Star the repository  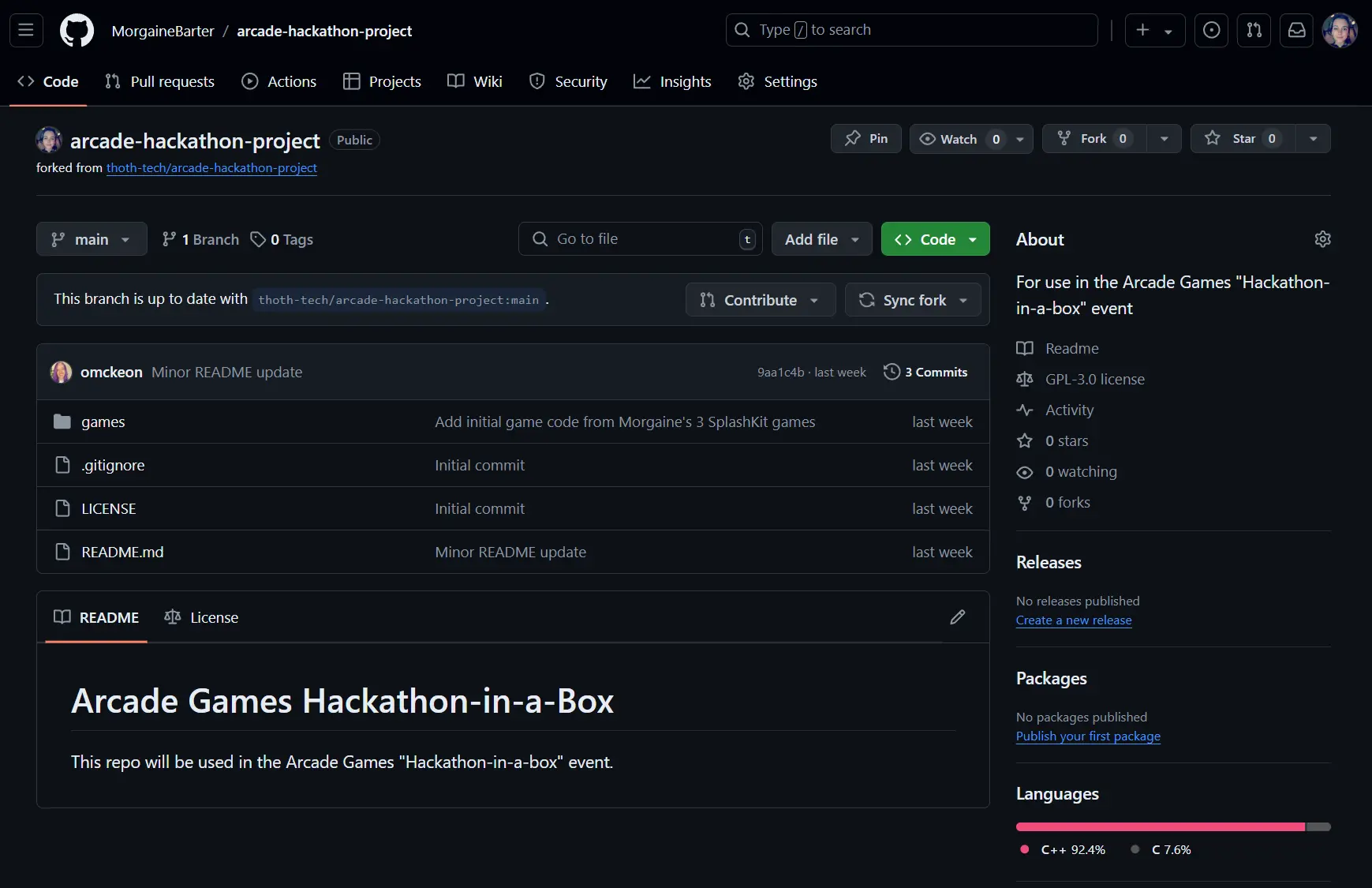tap(1241, 139)
